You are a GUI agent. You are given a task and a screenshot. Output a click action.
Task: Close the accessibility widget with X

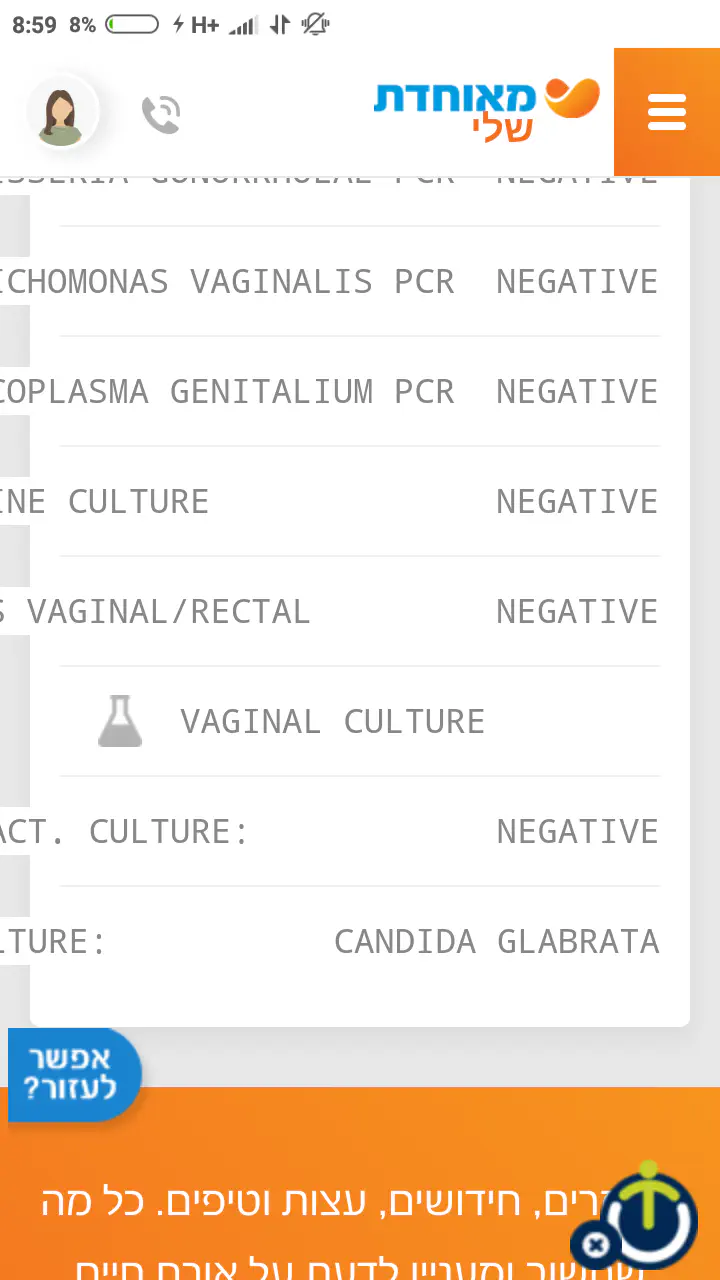point(595,1245)
